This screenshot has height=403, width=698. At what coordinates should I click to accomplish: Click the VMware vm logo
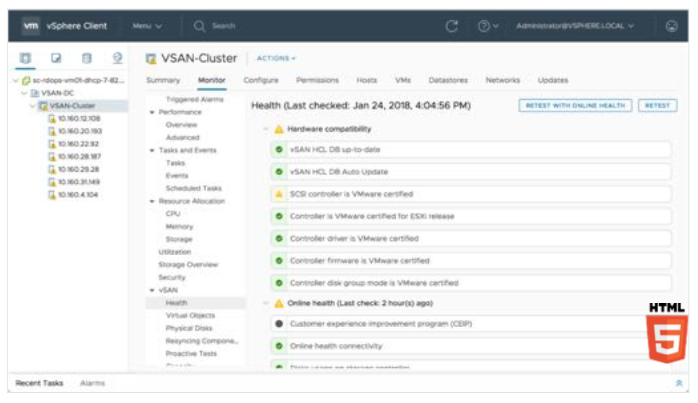click(31, 26)
